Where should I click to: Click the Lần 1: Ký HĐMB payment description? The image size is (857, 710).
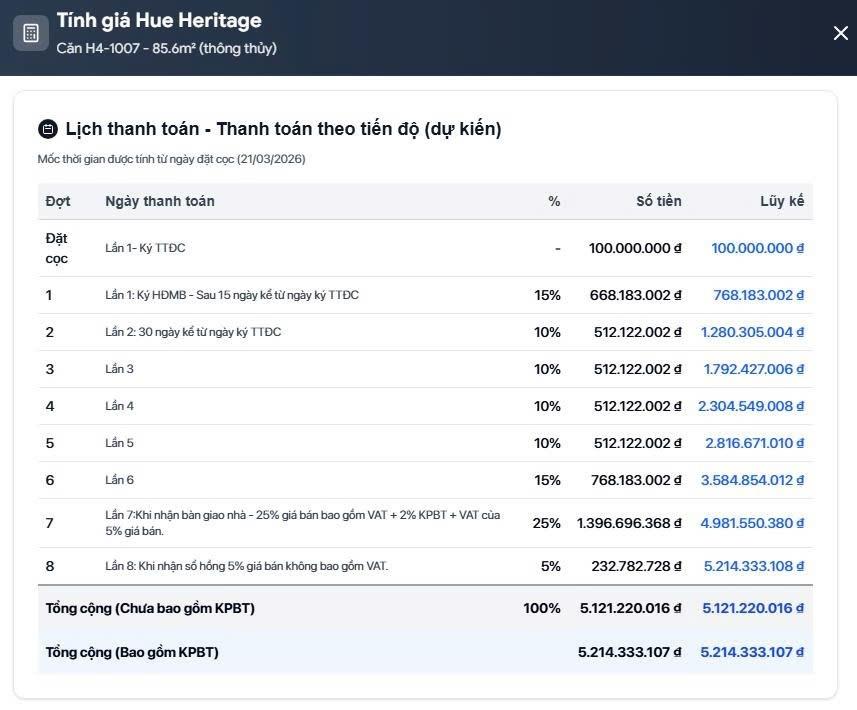pos(232,295)
